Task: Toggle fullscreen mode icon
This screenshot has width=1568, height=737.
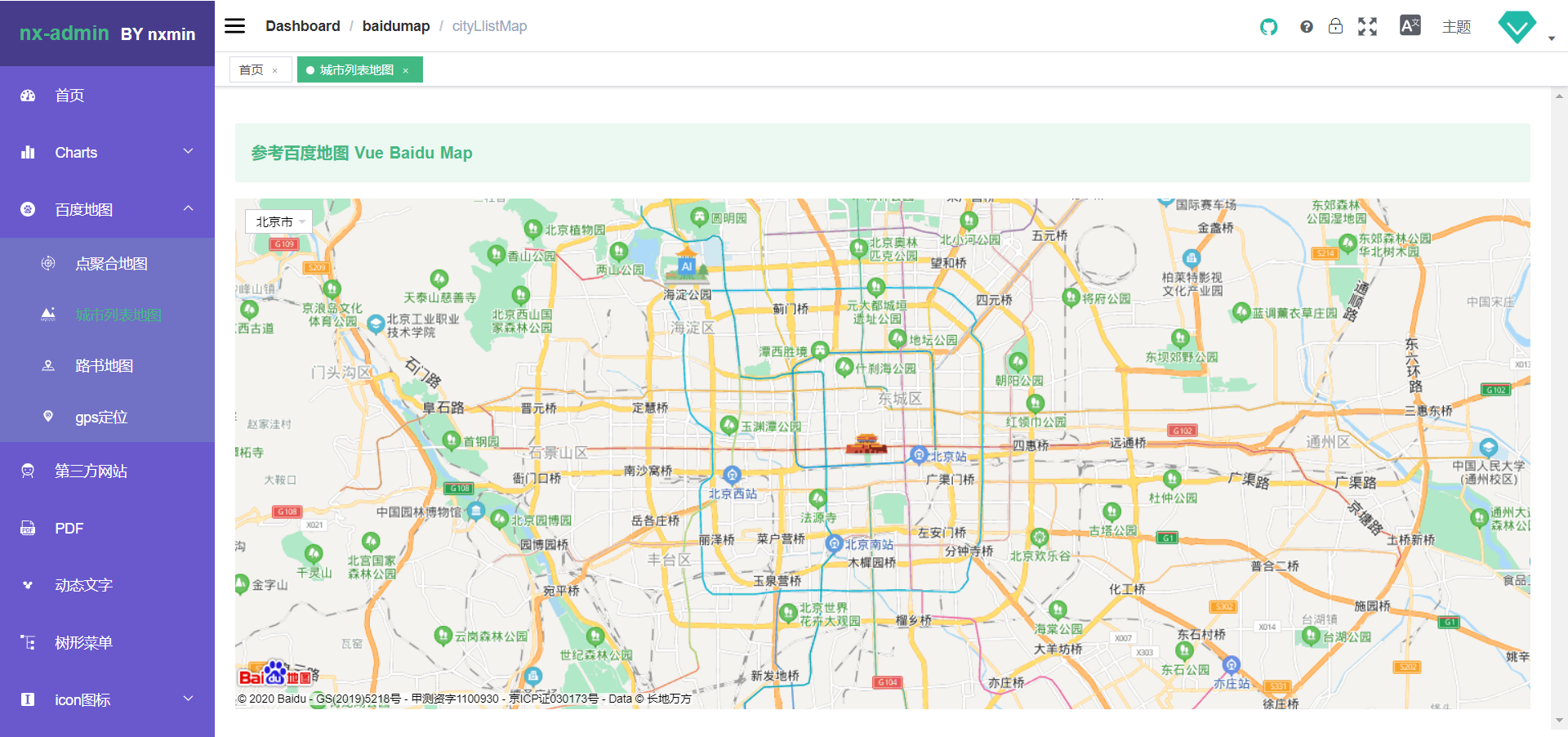Action: click(x=1368, y=27)
